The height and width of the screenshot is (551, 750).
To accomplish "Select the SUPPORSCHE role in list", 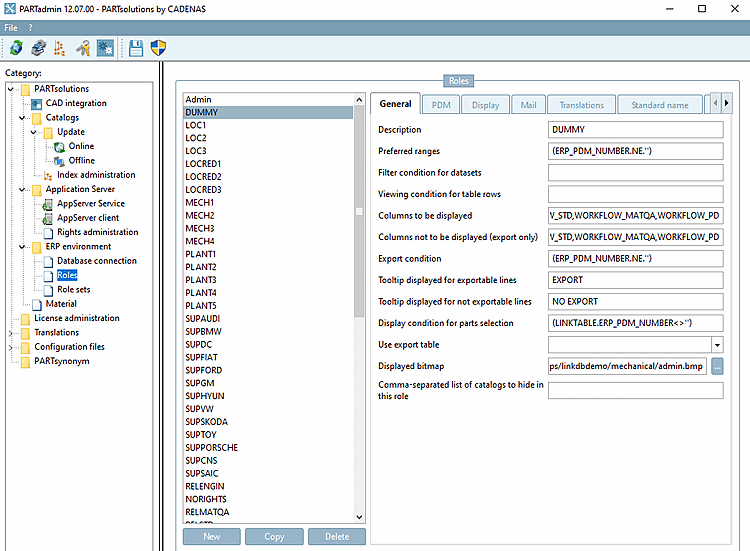I will click(268, 448).
